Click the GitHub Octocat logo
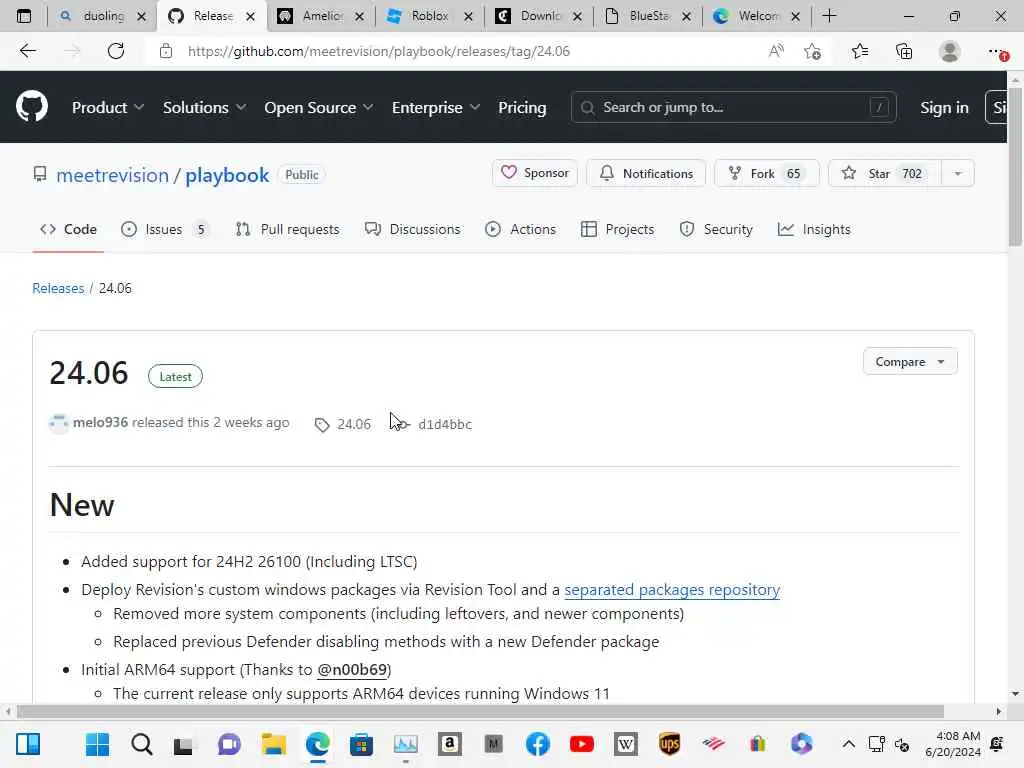The image size is (1024, 768). tap(32, 107)
